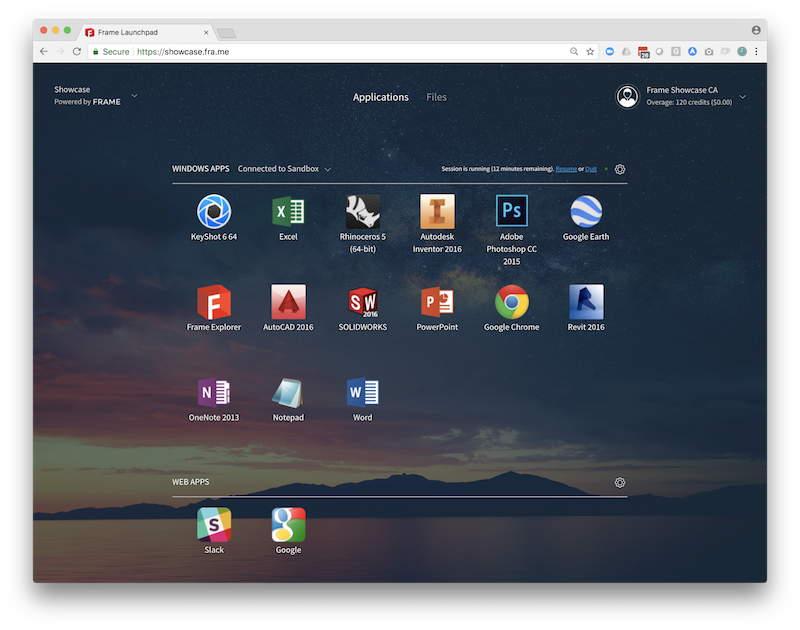Viewport: 800px width, 630px height.
Task: Open Windows Apps settings gear
Action: click(620, 169)
